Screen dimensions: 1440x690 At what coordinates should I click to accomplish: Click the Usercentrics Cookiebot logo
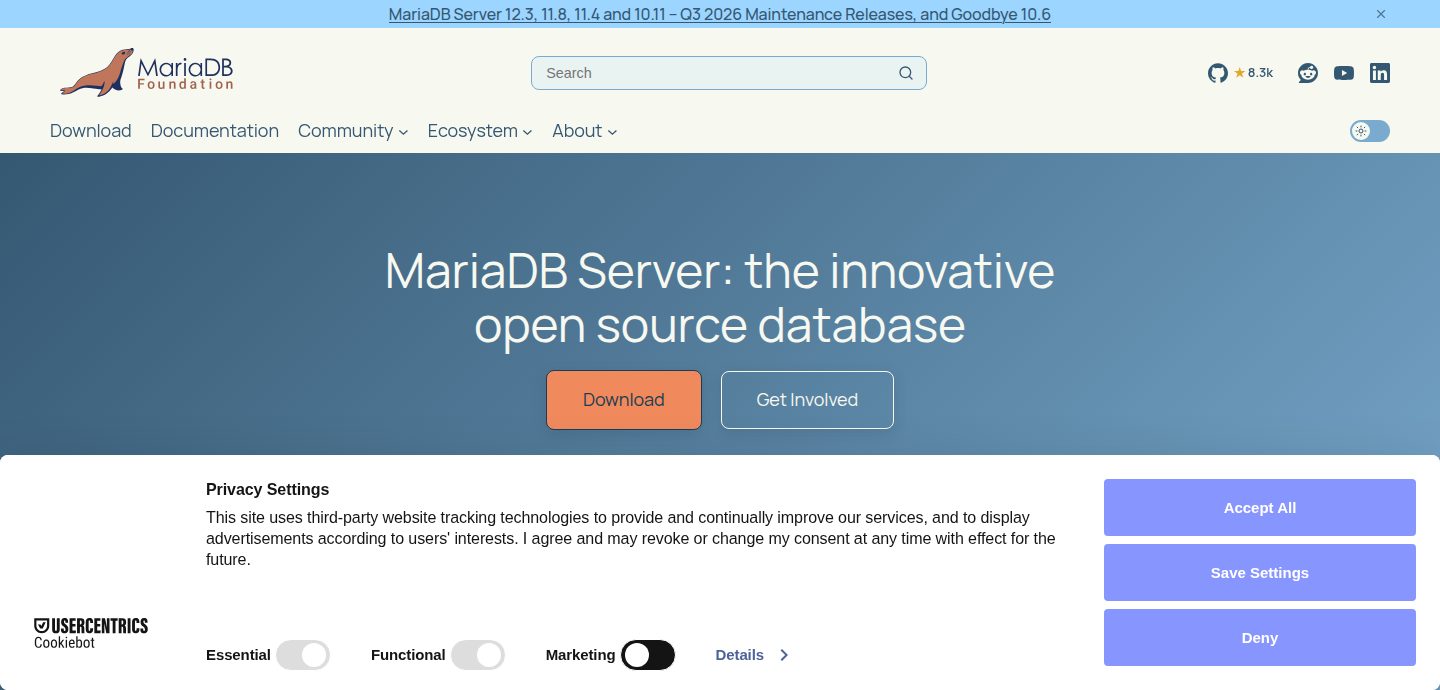click(91, 633)
